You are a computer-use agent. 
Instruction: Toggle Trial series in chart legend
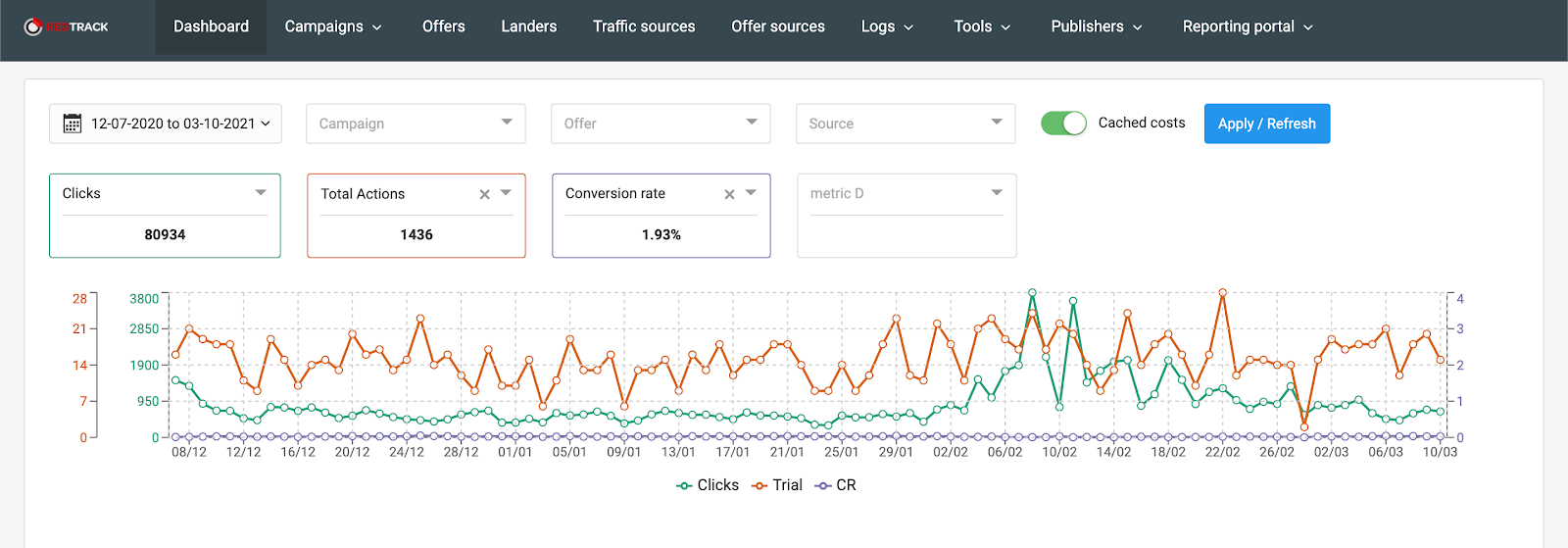[777, 485]
